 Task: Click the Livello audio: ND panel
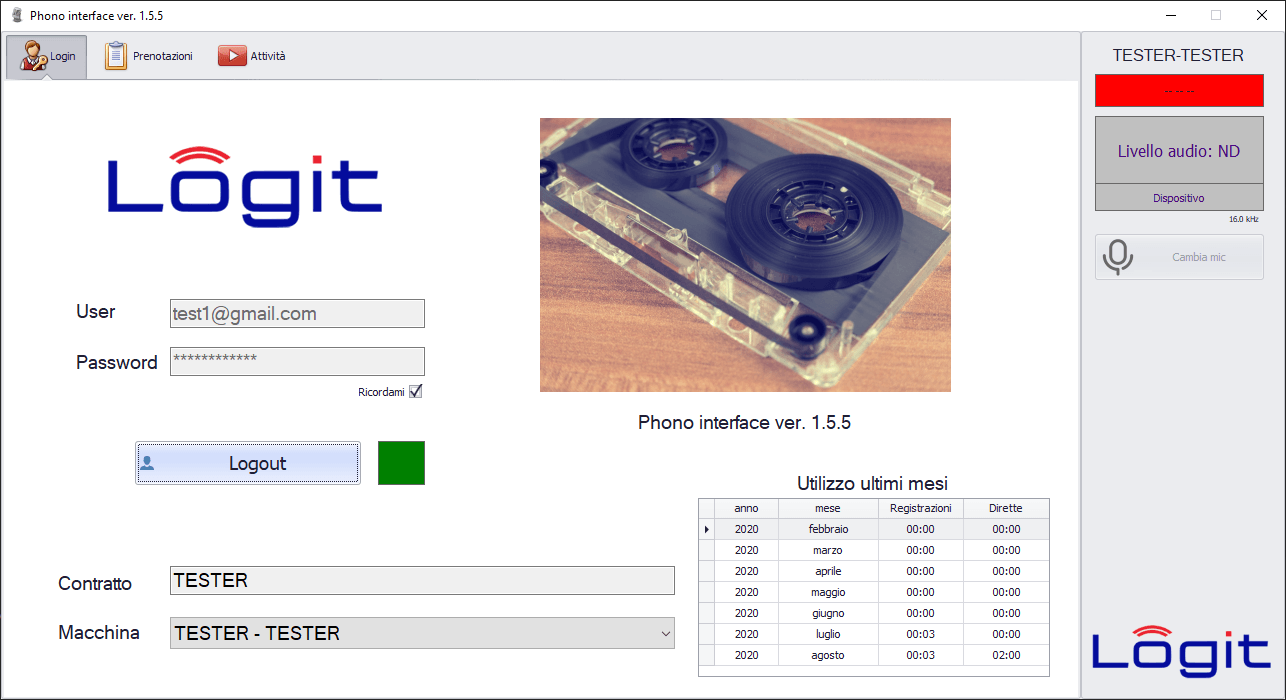point(1179,151)
